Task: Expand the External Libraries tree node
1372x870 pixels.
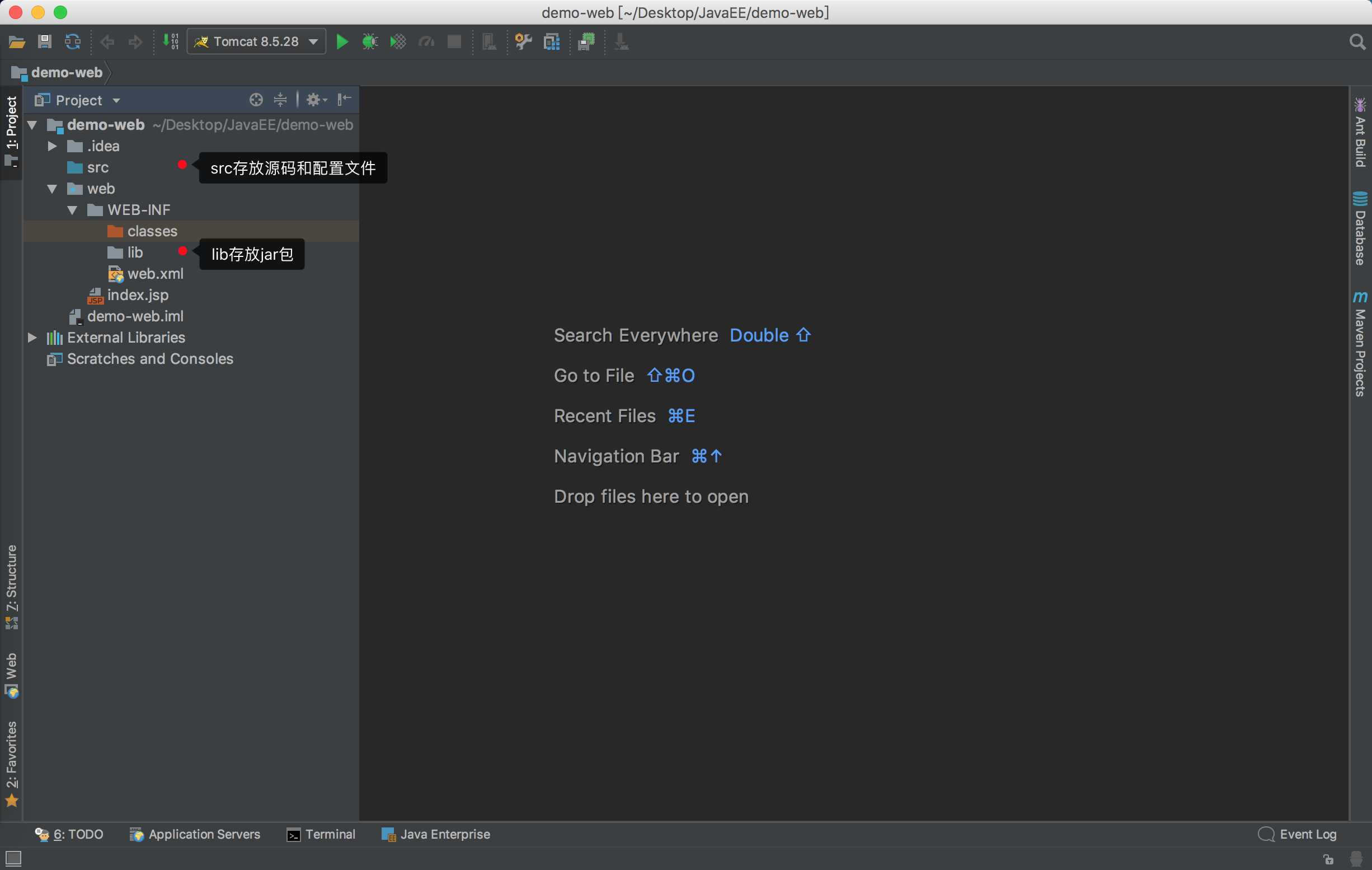Action: (34, 337)
